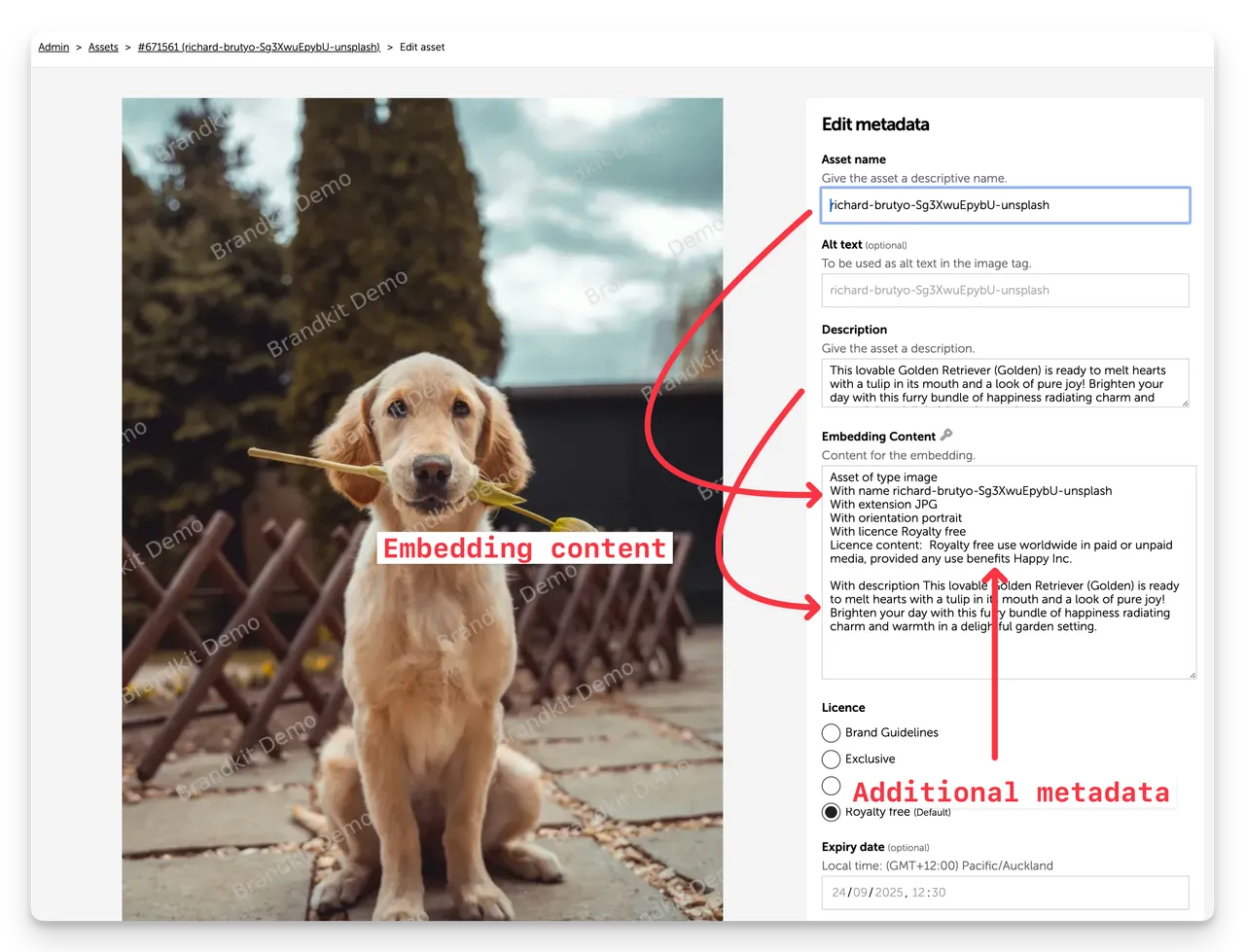Grab the Description textarea resize handle

point(1184,402)
